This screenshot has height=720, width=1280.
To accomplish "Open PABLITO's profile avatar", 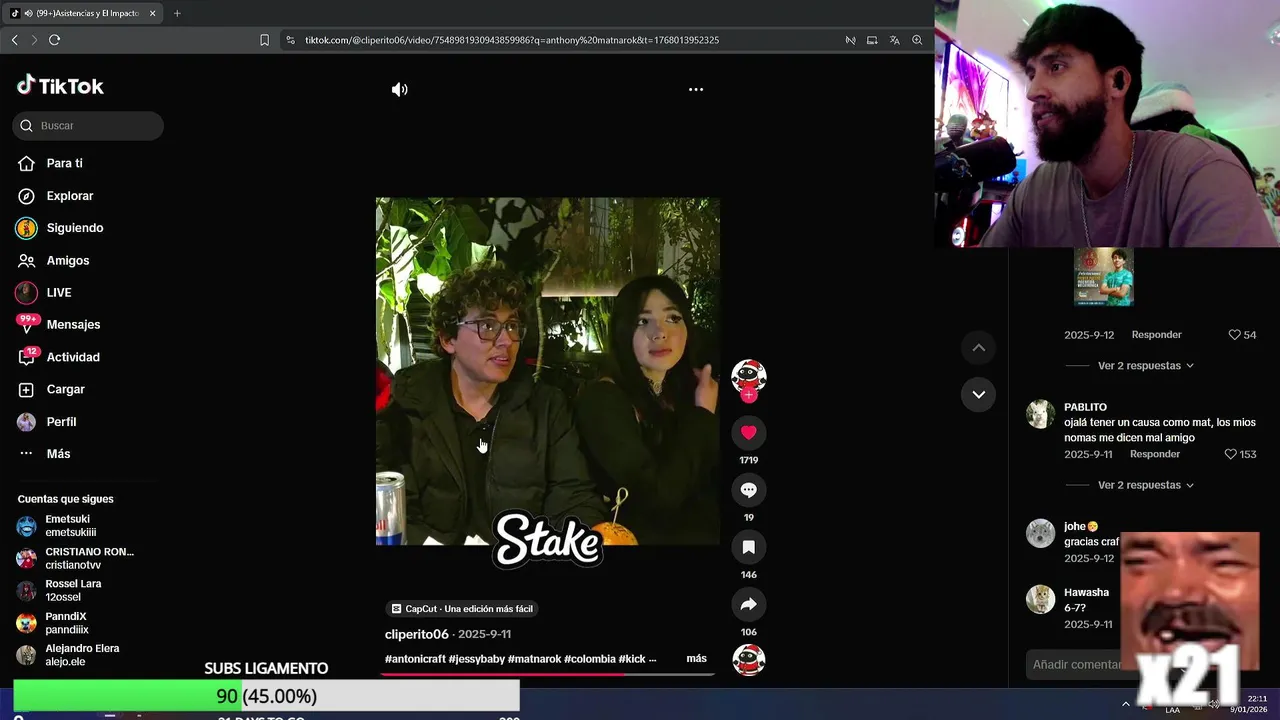I will [1041, 414].
